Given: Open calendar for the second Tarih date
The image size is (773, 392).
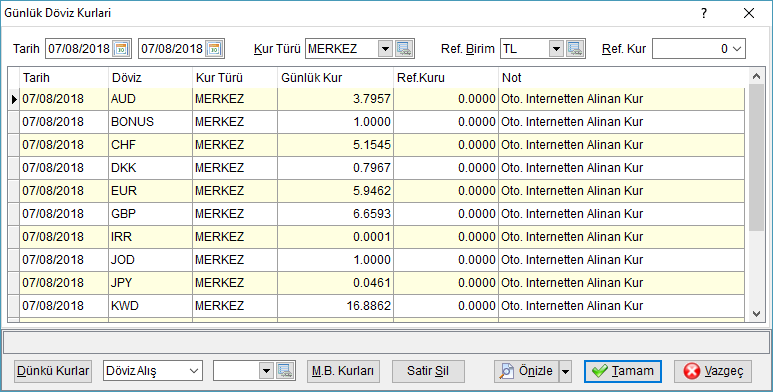Looking at the screenshot, I should (214, 49).
